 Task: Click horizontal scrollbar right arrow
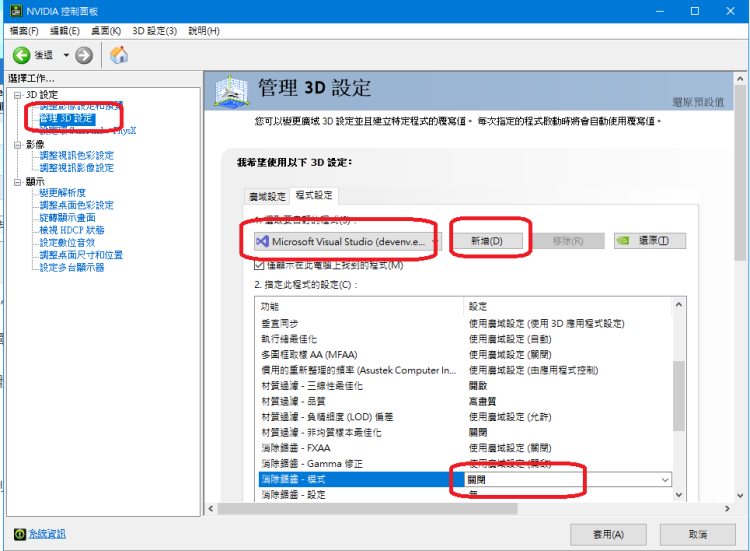pyautogui.click(x=728, y=508)
